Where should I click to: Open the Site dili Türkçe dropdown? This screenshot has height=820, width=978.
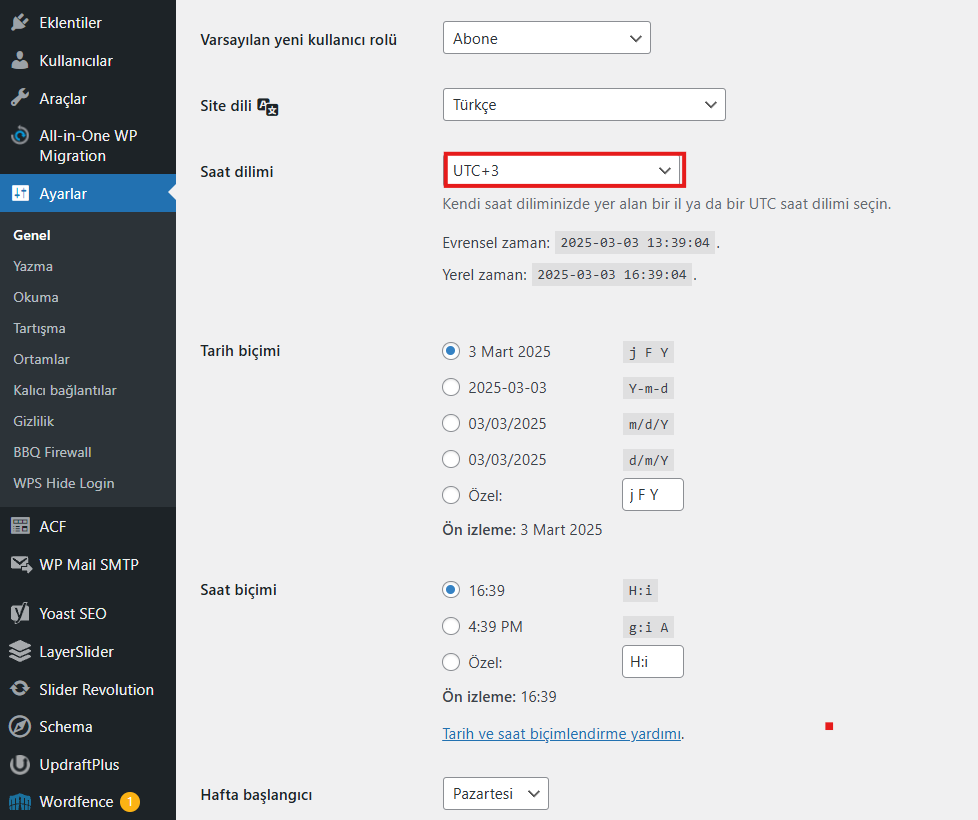[584, 104]
